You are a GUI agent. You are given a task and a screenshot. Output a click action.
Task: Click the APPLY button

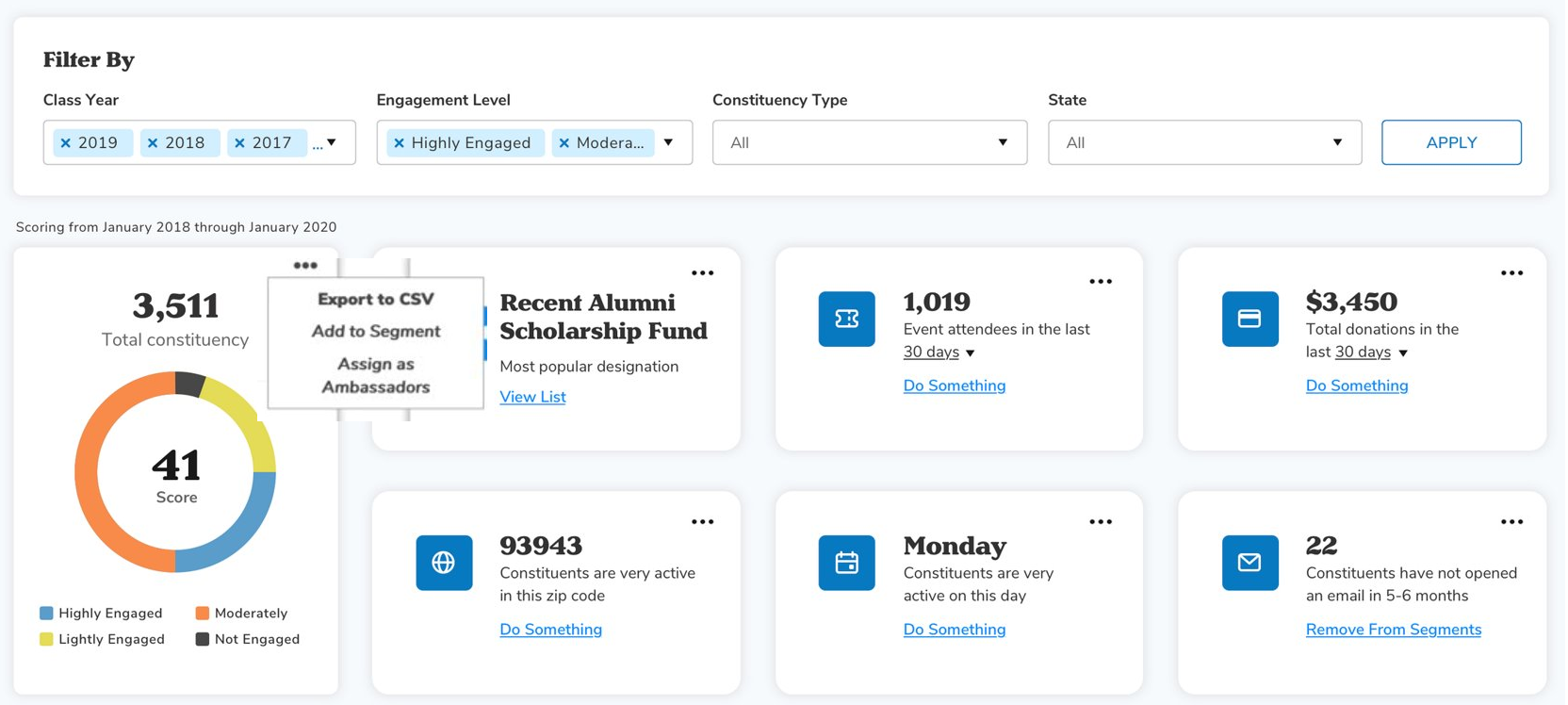coord(1451,142)
